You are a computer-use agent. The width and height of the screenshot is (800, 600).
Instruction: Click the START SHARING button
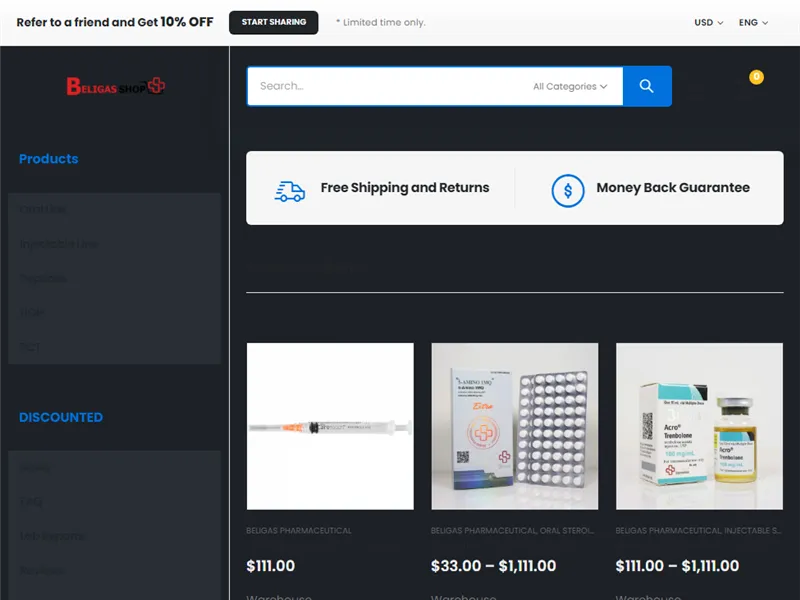(x=273, y=22)
